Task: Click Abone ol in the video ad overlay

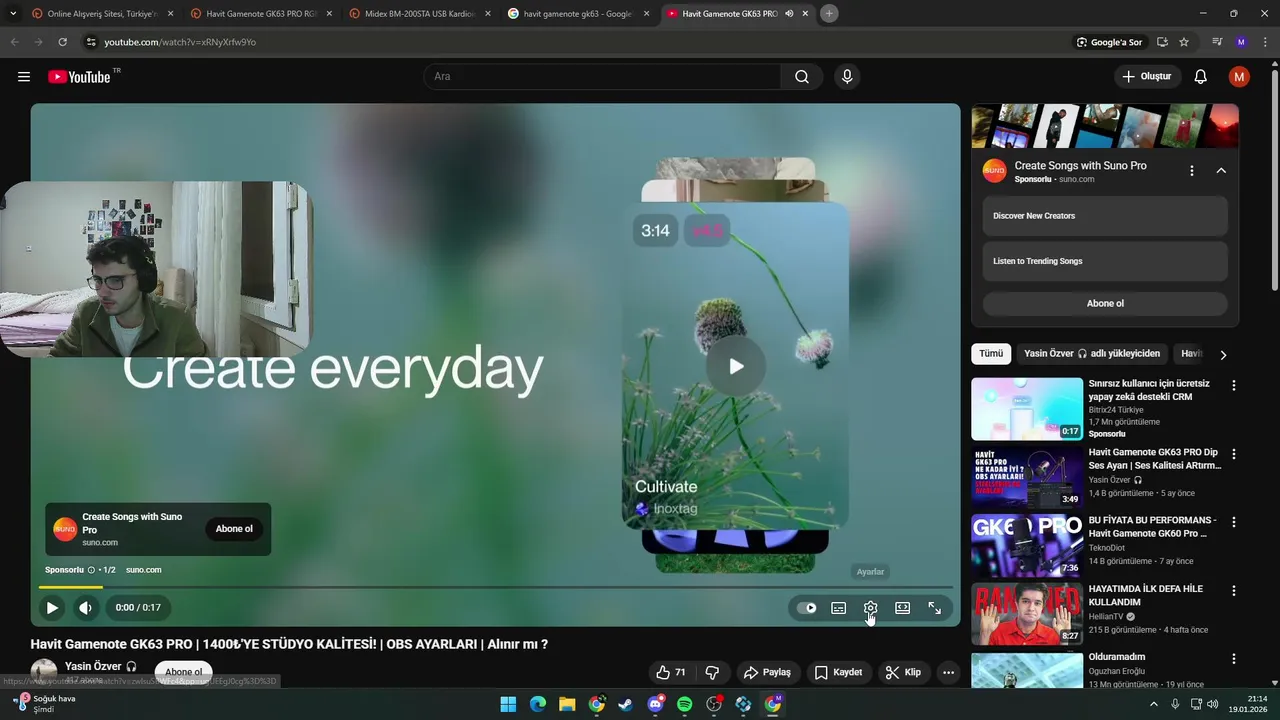Action: click(x=234, y=529)
